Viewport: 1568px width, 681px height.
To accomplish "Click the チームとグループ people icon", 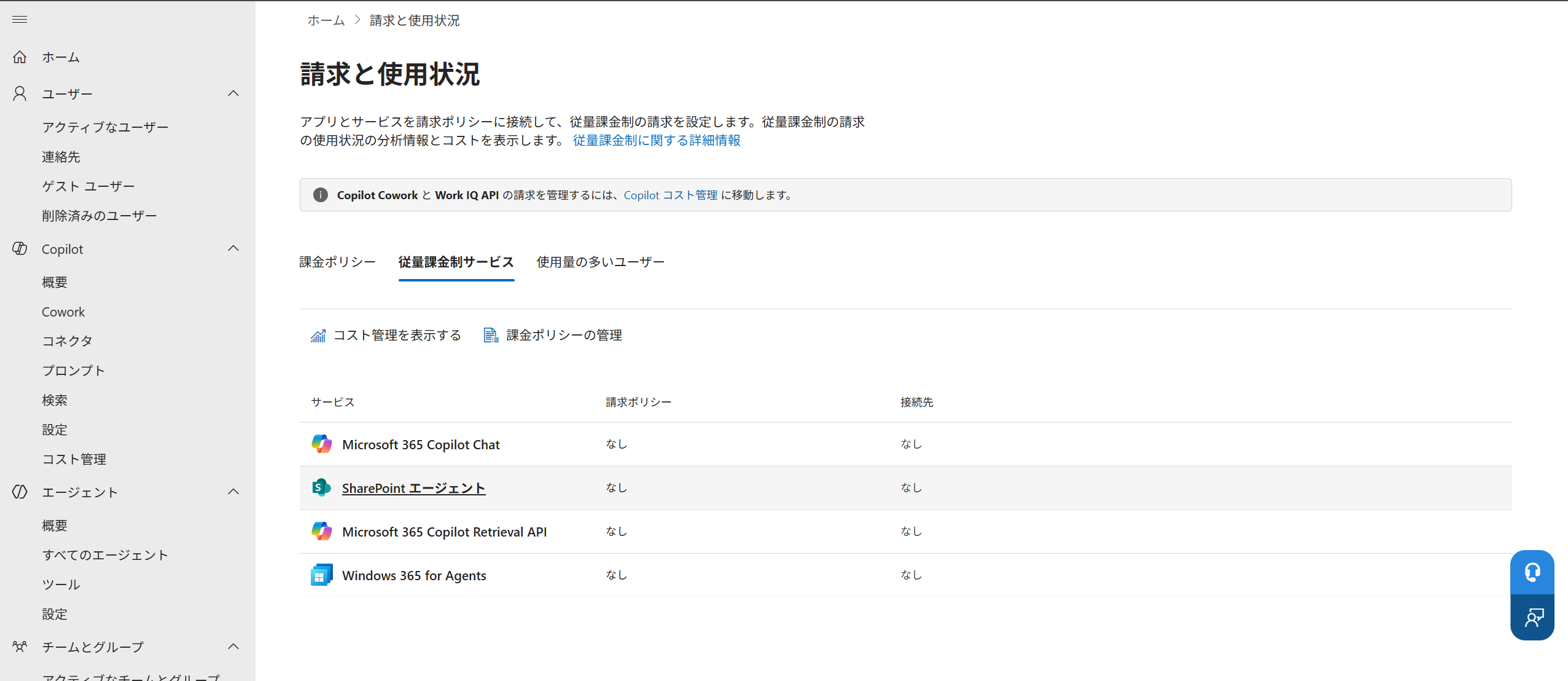I will (x=20, y=647).
